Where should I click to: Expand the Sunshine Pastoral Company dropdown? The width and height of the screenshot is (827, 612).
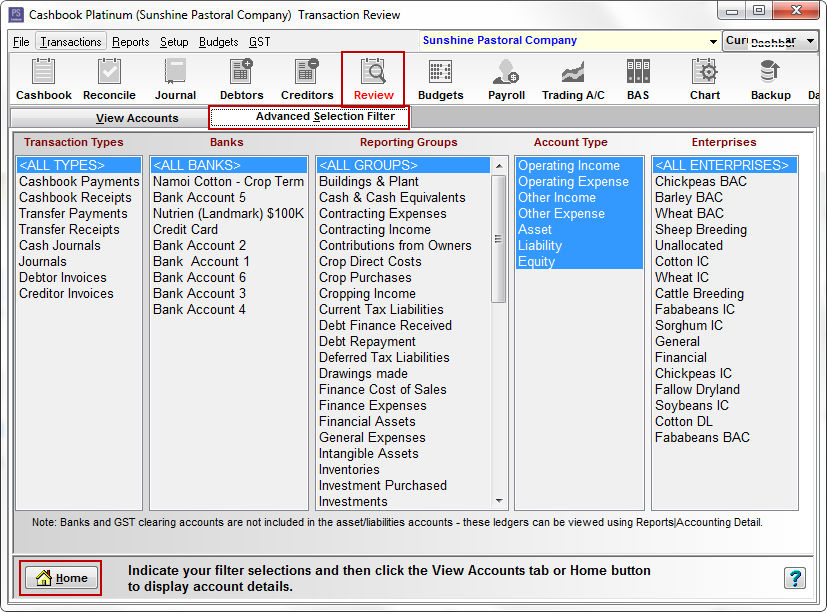(713, 41)
